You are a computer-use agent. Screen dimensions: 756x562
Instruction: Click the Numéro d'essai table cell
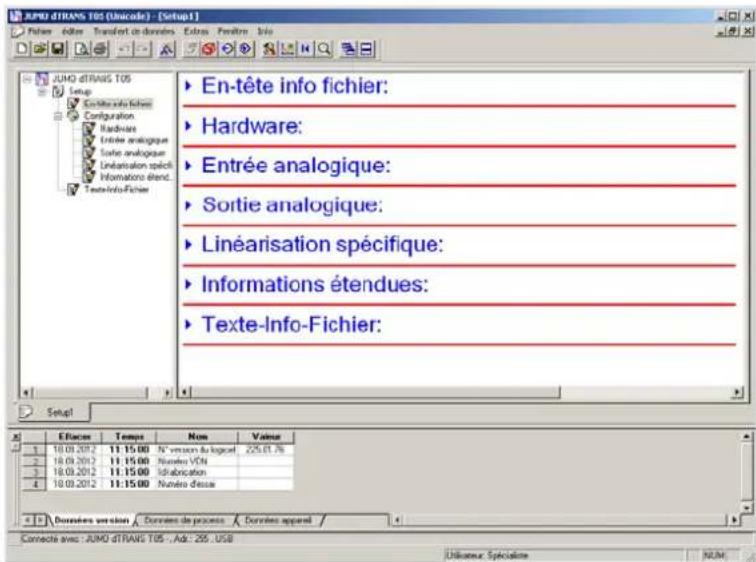pyautogui.click(x=197, y=484)
